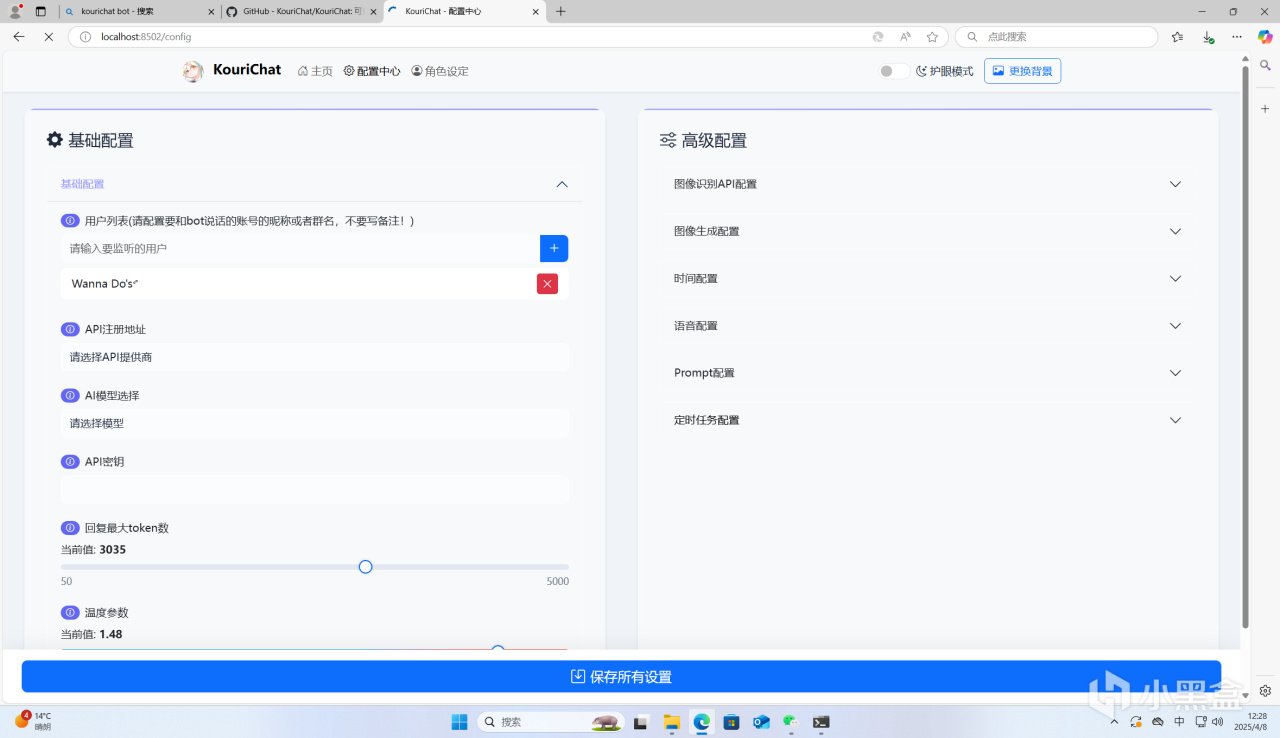This screenshot has width=1280, height=738.
Task: Open the Edge sidebar search icon
Action: pos(1265,66)
